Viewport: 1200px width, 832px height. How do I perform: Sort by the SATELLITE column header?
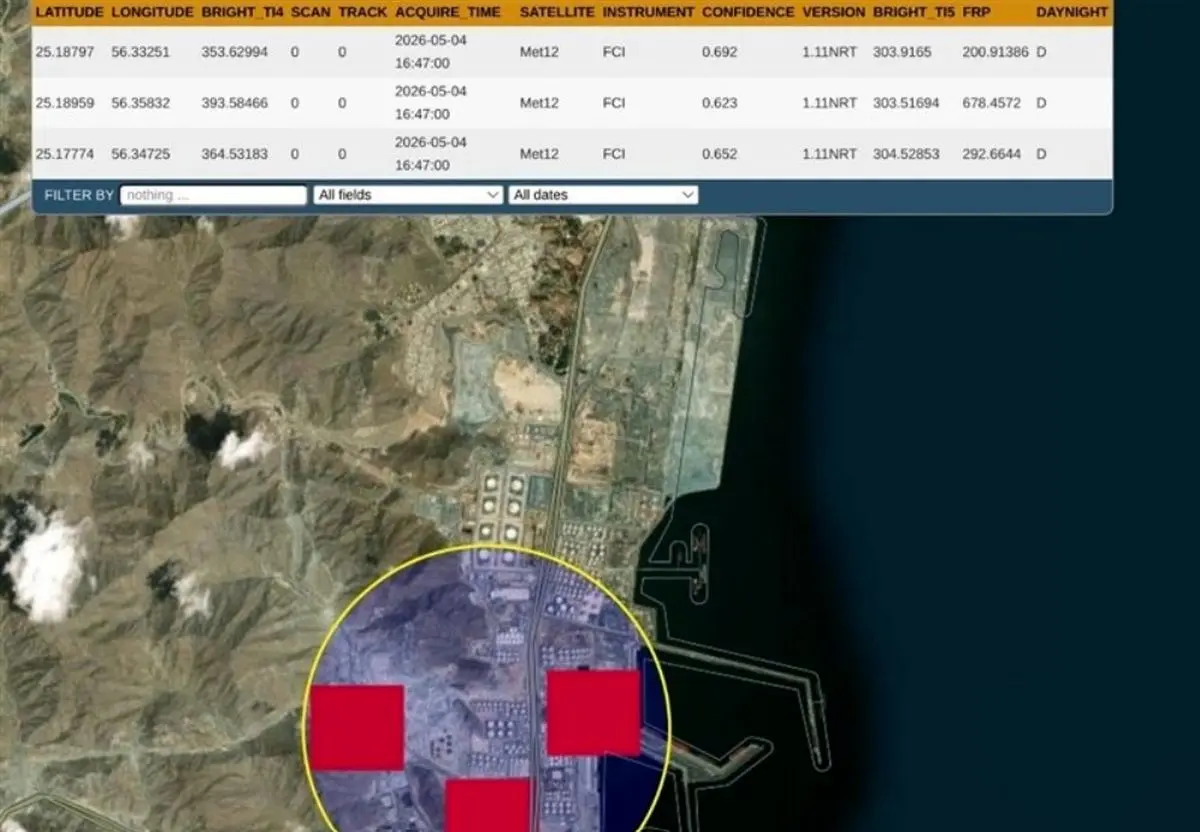click(557, 12)
